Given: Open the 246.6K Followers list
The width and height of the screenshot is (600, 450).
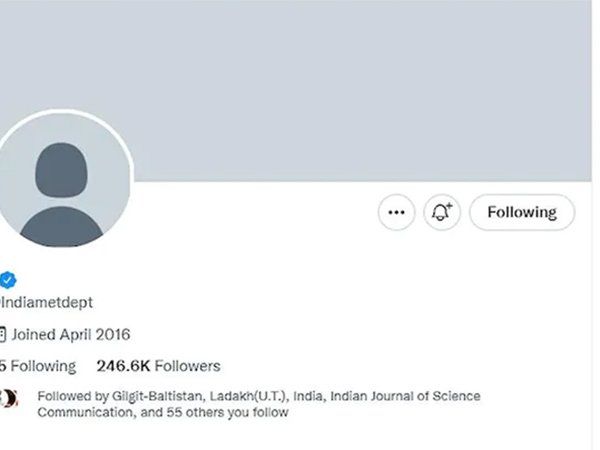Looking at the screenshot, I should tap(158, 366).
